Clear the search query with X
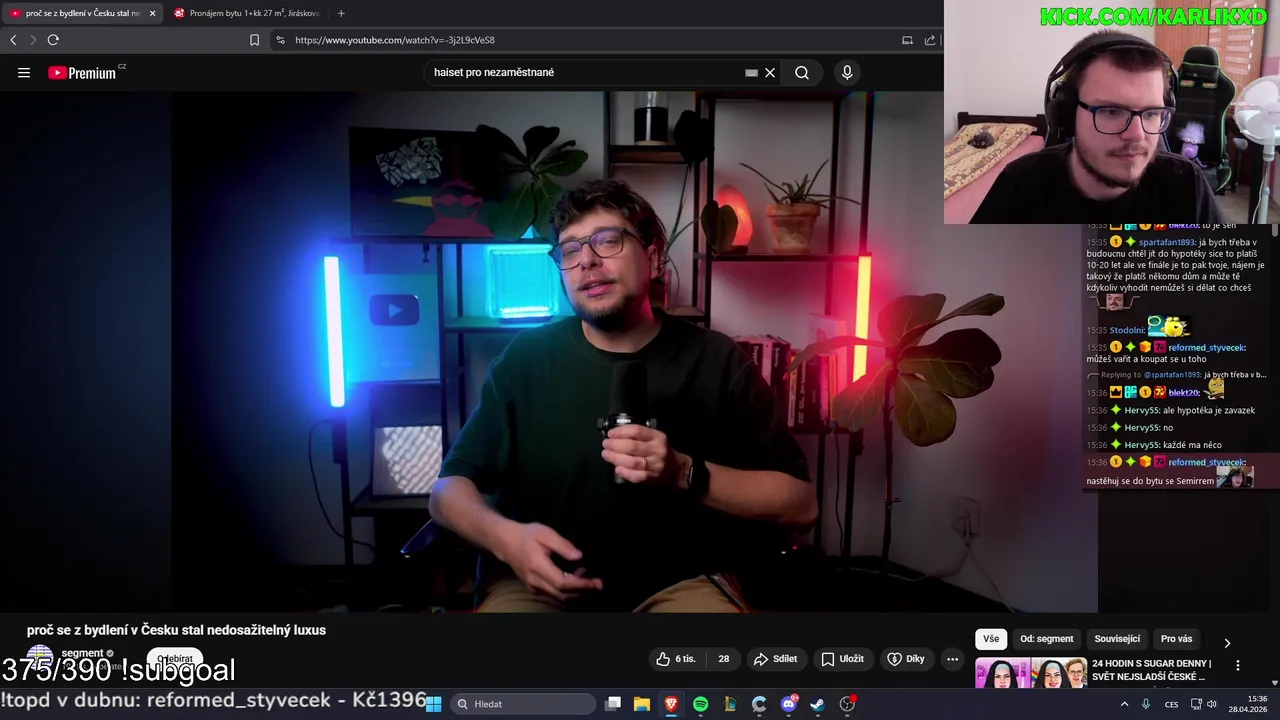Viewport: 1280px width, 720px height. (x=770, y=72)
